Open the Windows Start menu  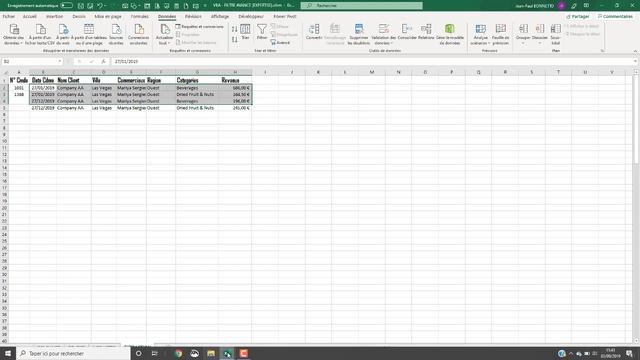point(8,353)
